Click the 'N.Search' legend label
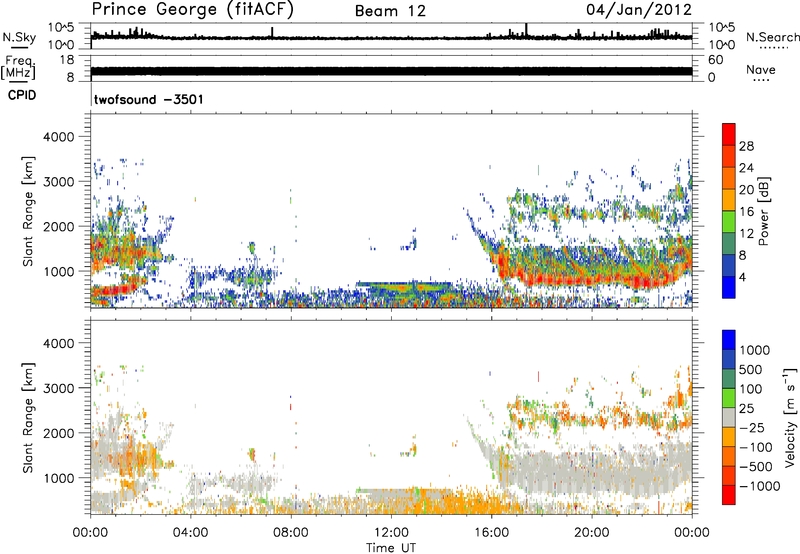Image resolution: width=800 pixels, height=554 pixels. pos(772,37)
